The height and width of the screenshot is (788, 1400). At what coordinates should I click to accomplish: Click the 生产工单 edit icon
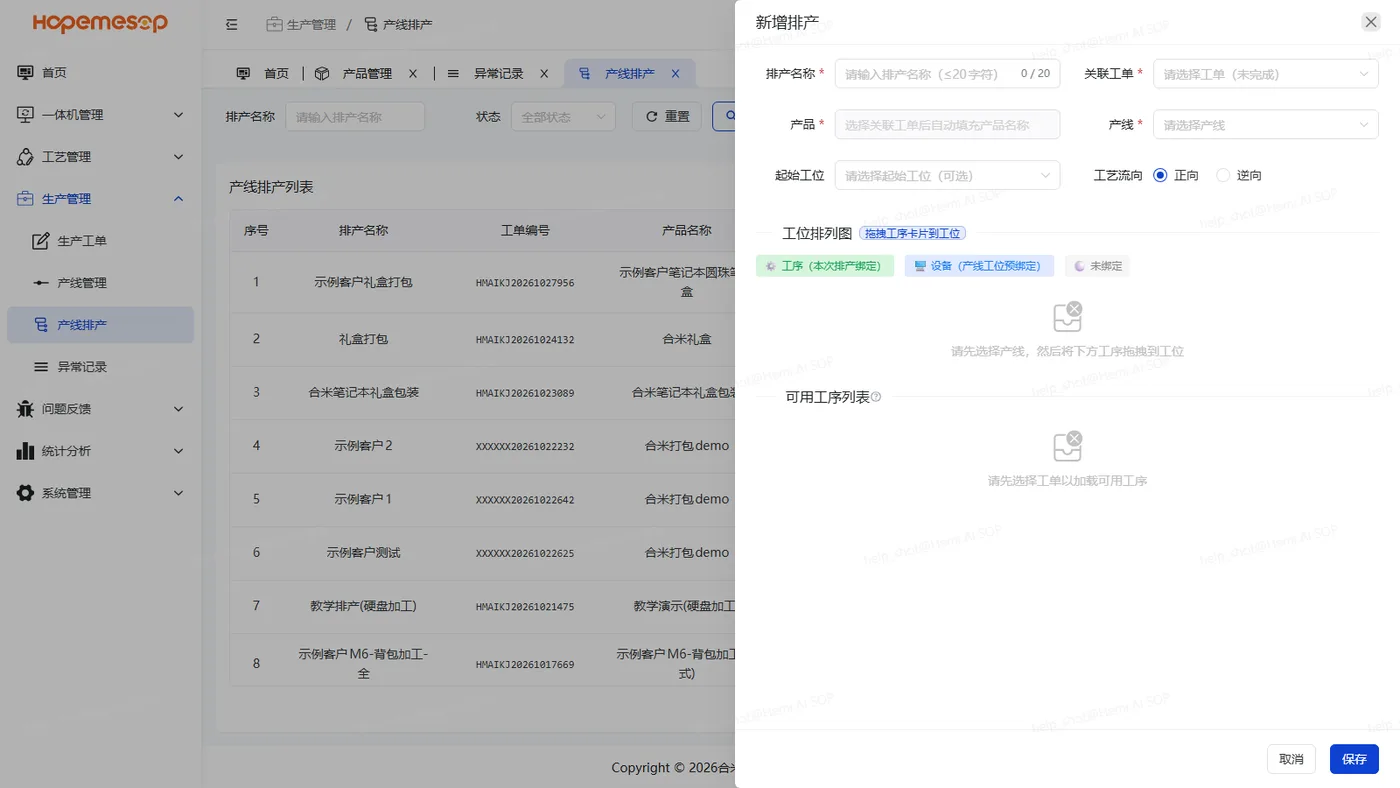click(x=41, y=241)
